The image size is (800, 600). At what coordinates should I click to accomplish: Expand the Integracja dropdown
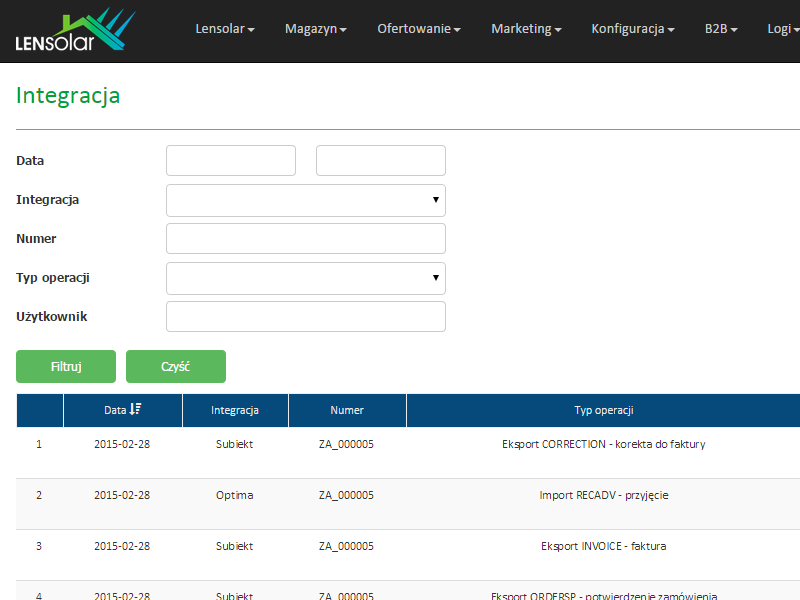coord(305,200)
